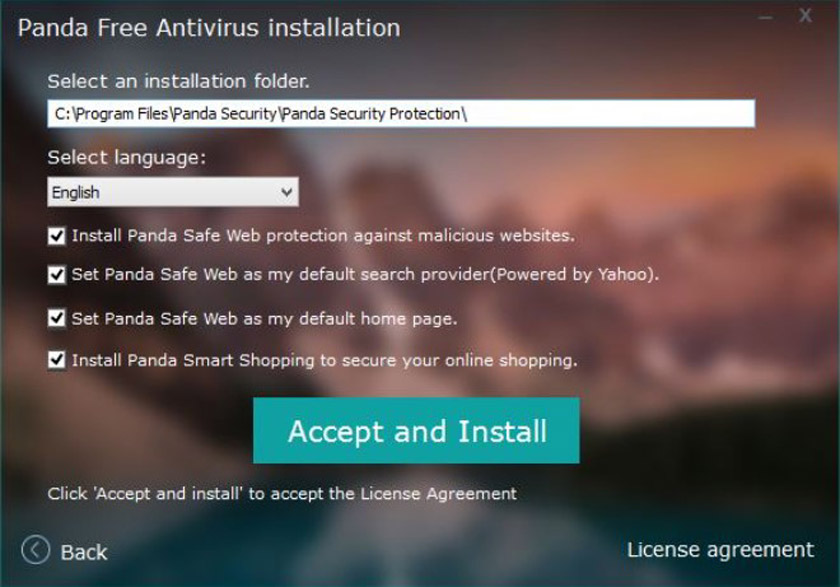
Task: Minimize the Panda installer window
Action: pos(765,18)
